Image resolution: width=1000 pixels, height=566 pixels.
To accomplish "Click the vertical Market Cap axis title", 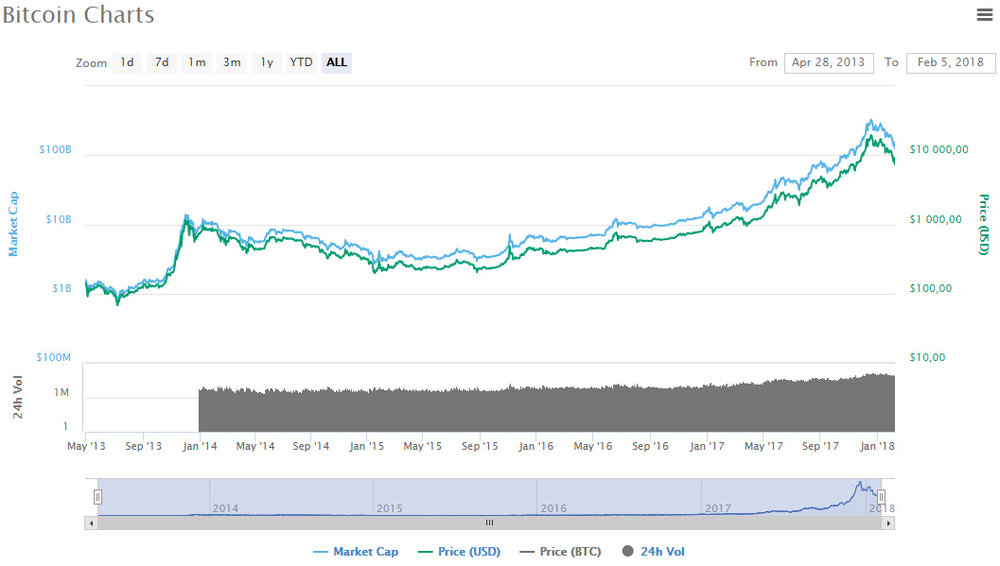I will (x=13, y=224).
